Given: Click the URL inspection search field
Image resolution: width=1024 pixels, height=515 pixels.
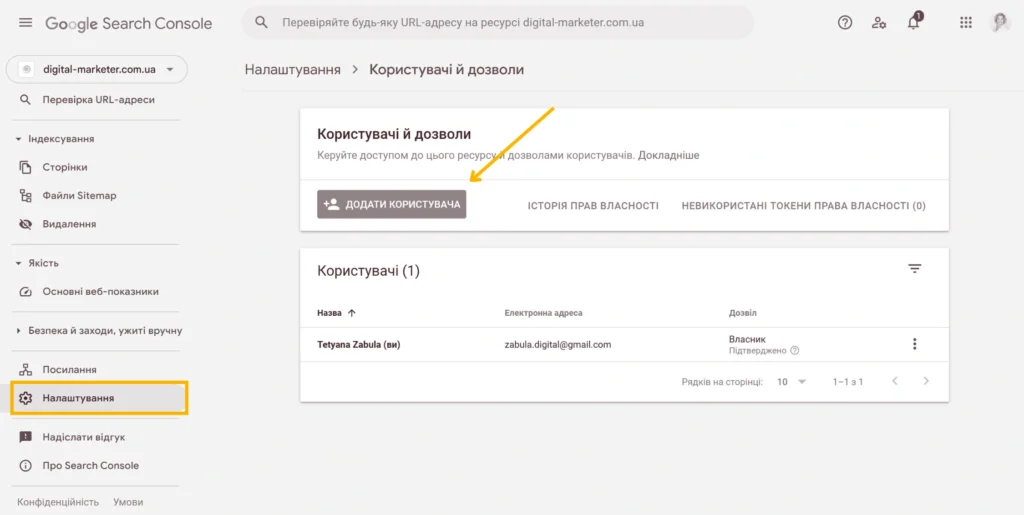Looking at the screenshot, I should pyautogui.click(x=498, y=22).
